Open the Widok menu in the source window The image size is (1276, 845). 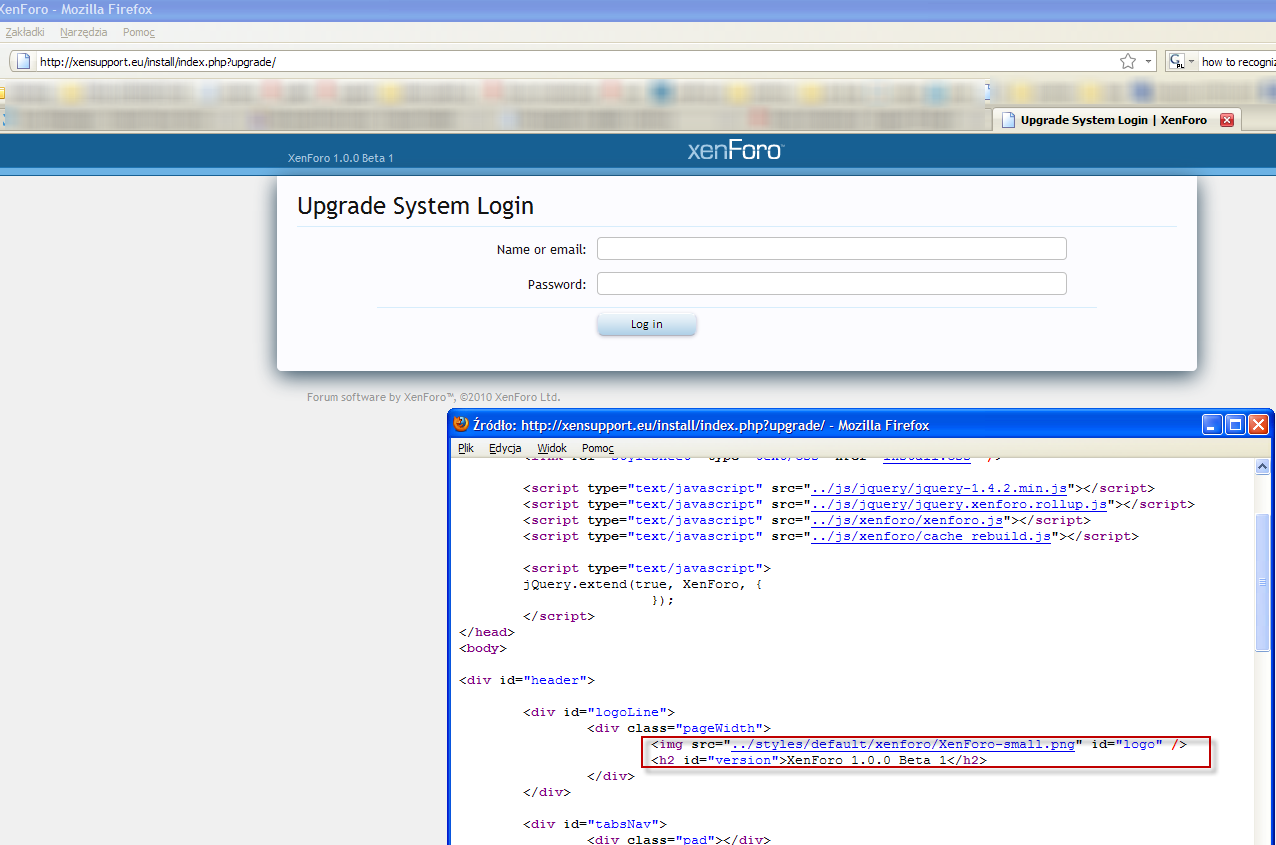click(x=551, y=448)
